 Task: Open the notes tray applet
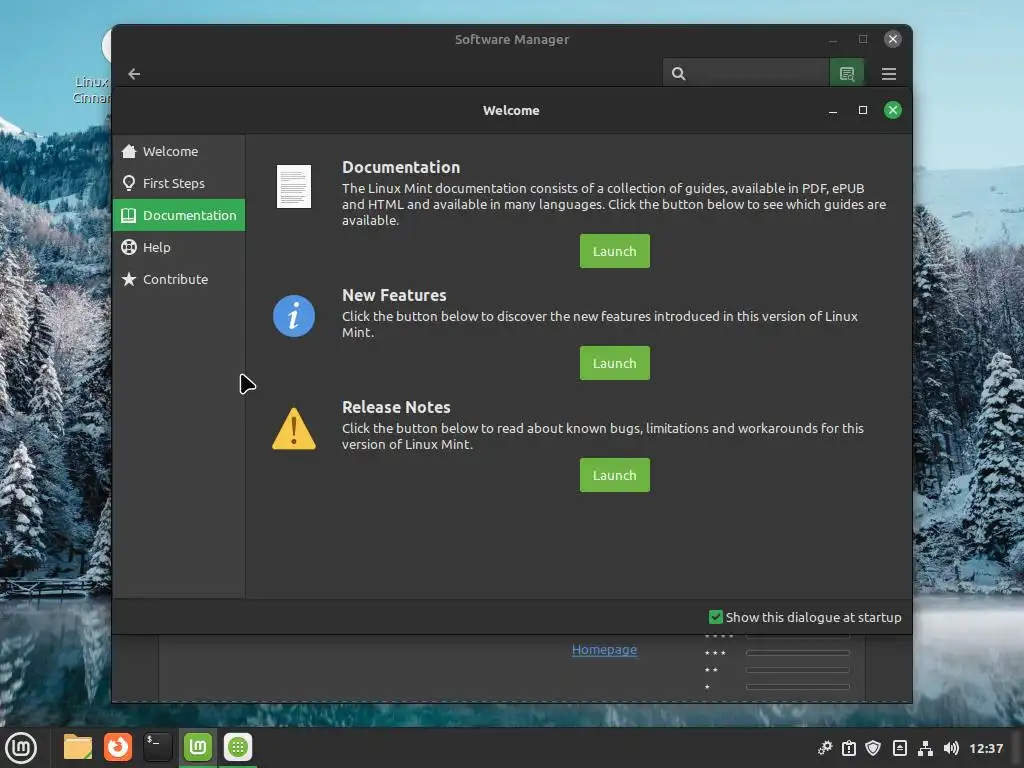[x=900, y=748]
